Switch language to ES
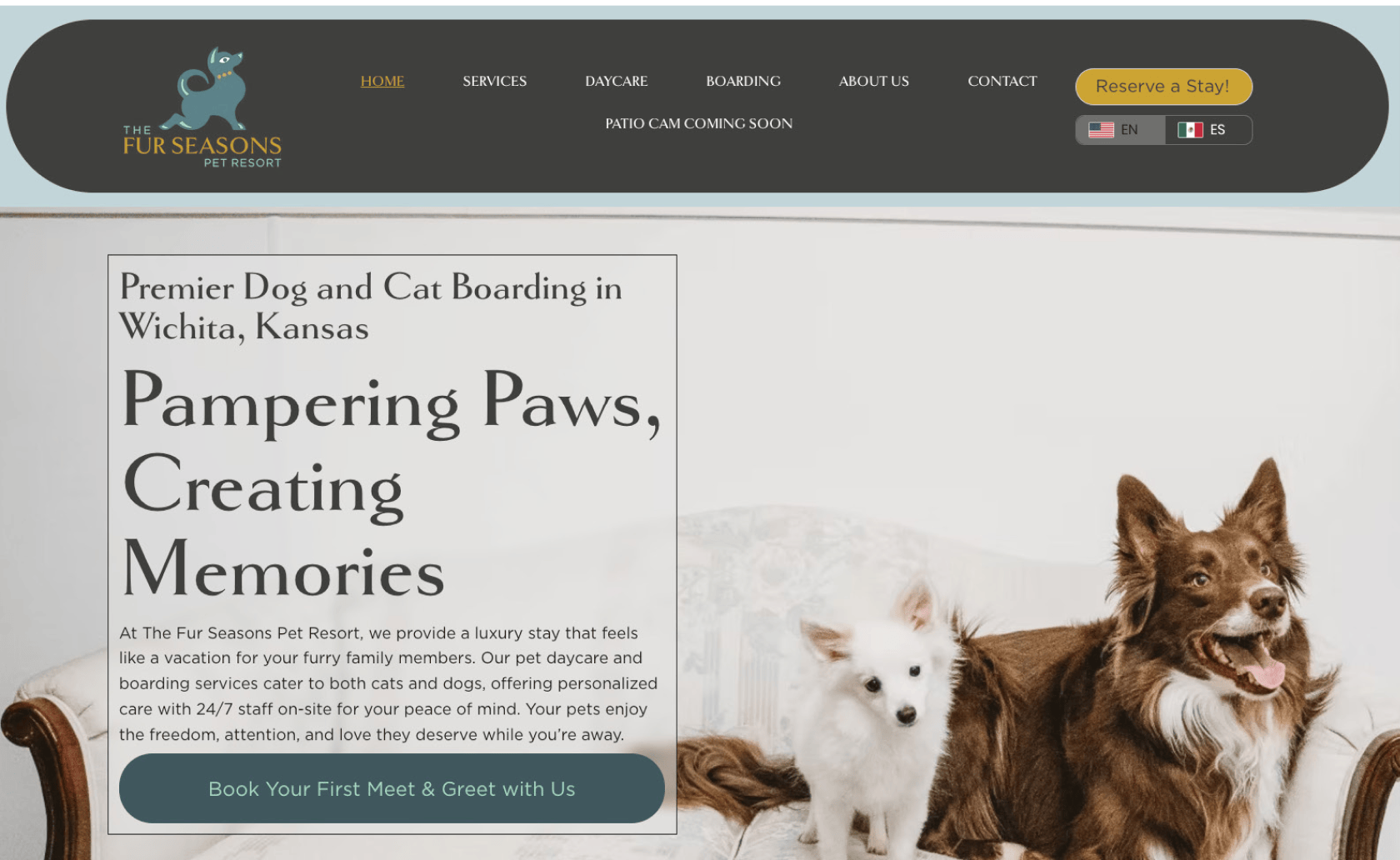This screenshot has height=860, width=1400. [1208, 130]
